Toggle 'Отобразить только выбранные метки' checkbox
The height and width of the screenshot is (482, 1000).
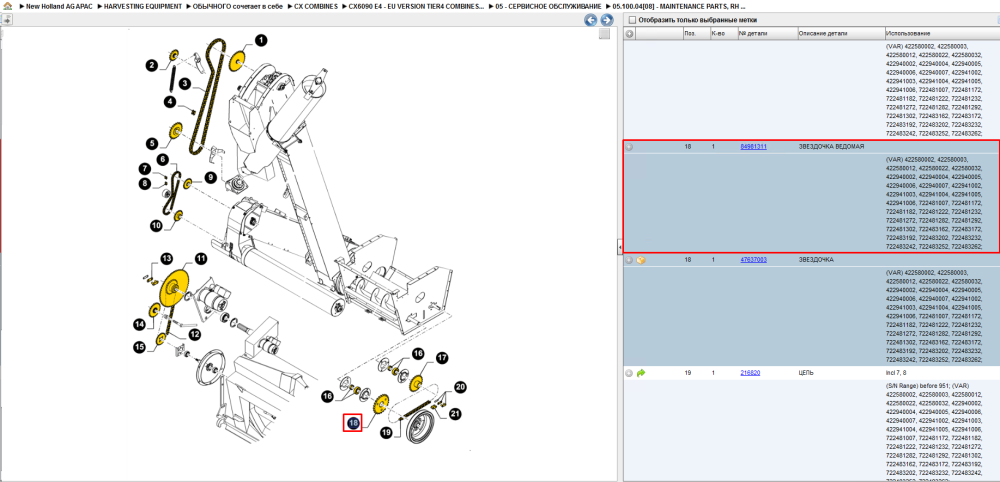coord(631,20)
